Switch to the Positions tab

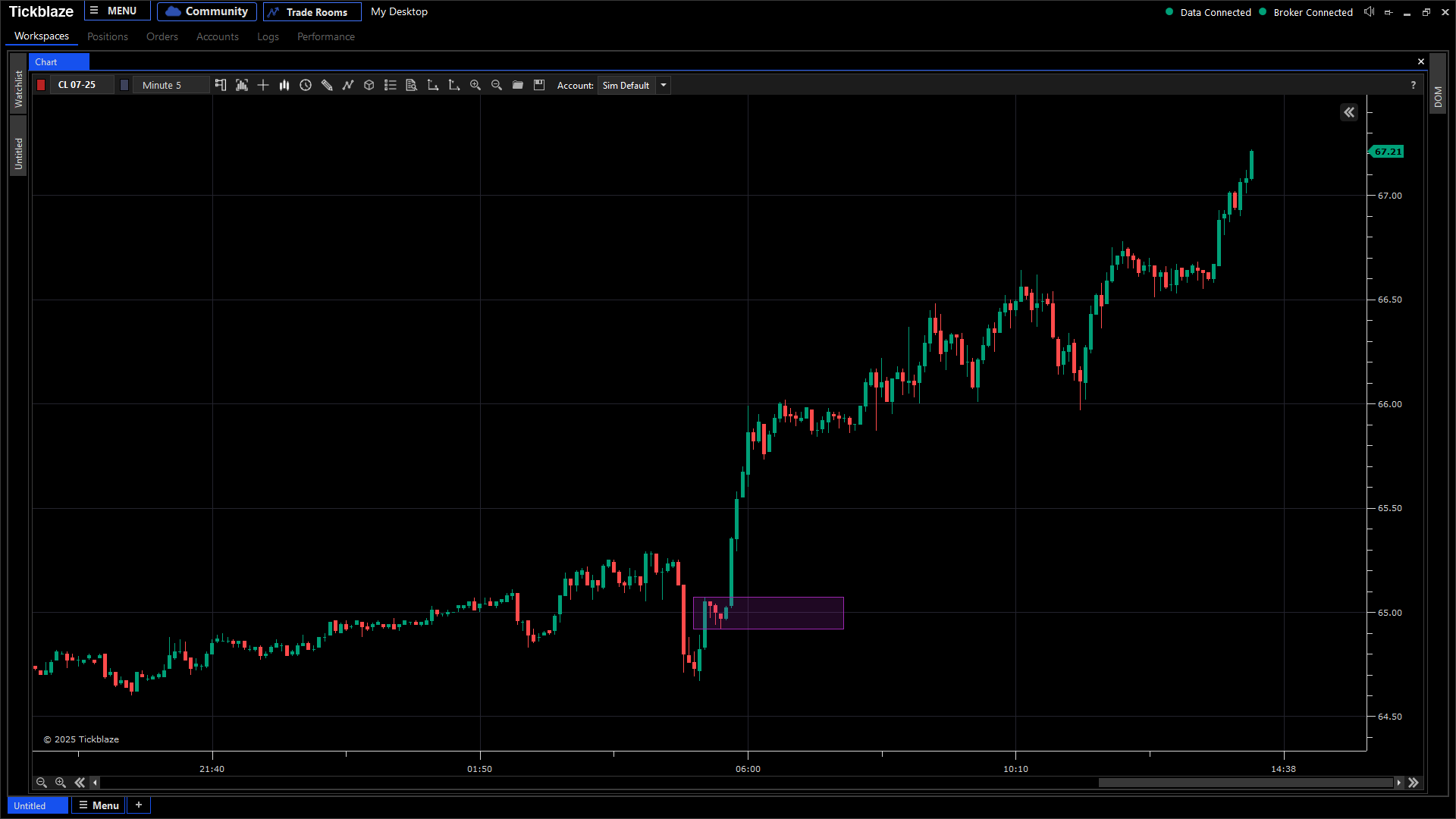pos(107,36)
